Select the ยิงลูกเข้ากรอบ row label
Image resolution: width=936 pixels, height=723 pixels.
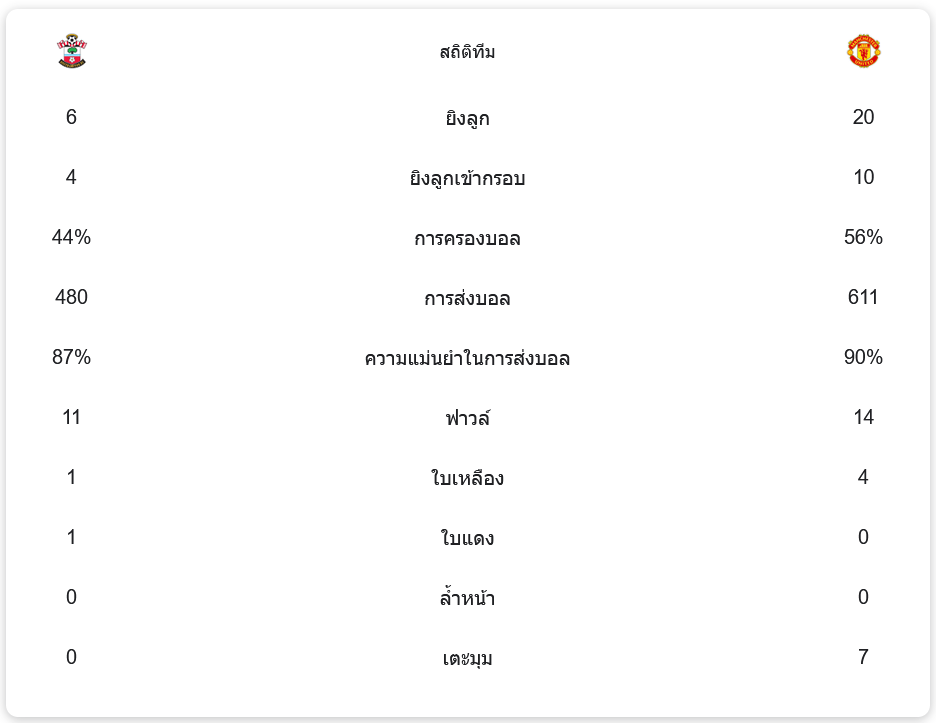point(467,179)
